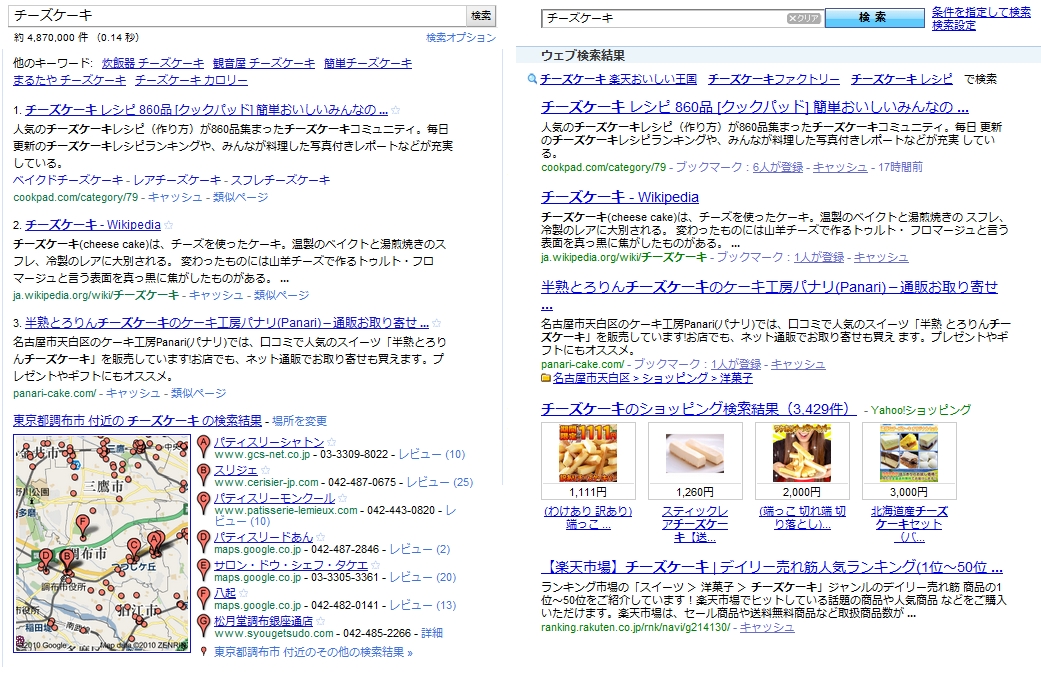1041x677 pixels.
Task: Click the small pin icon next to その他の検索結果
Action: tap(204, 652)
